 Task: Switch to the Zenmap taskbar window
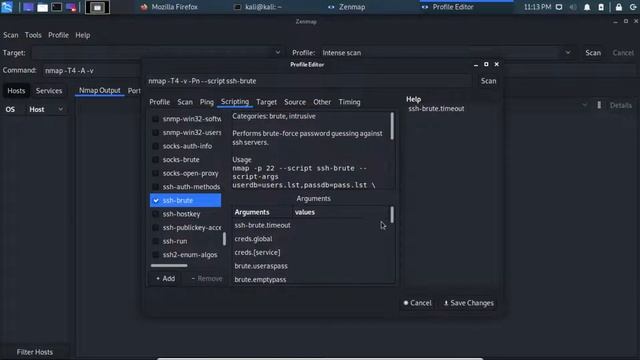point(347,7)
